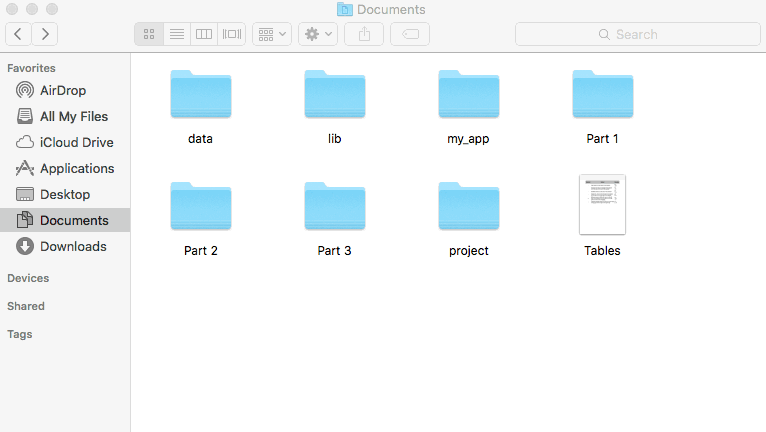766x432 pixels.
Task: Click the Search field
Action: click(x=638, y=34)
